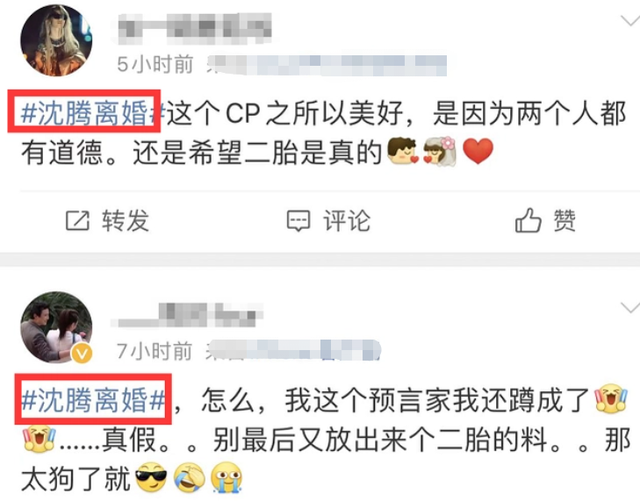640x501 pixels.
Task: Click the gold V verified badge
Action: (82, 354)
